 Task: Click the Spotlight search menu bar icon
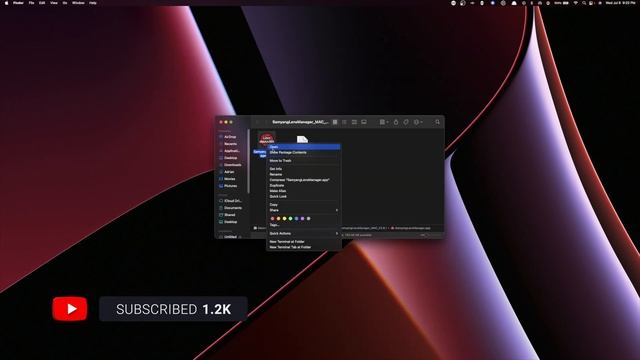click(x=584, y=3)
